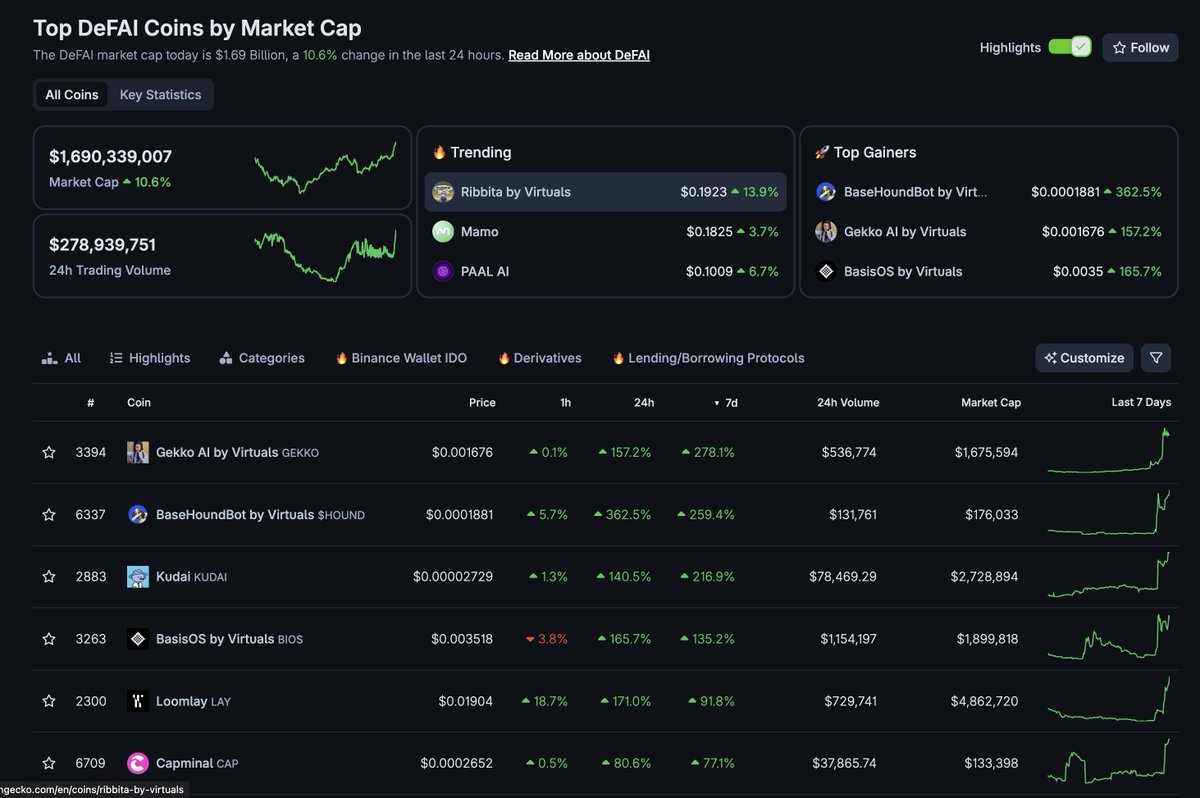Click the Mamo logo in Trending
Screen dimensions: 1200x798
tap(443, 232)
